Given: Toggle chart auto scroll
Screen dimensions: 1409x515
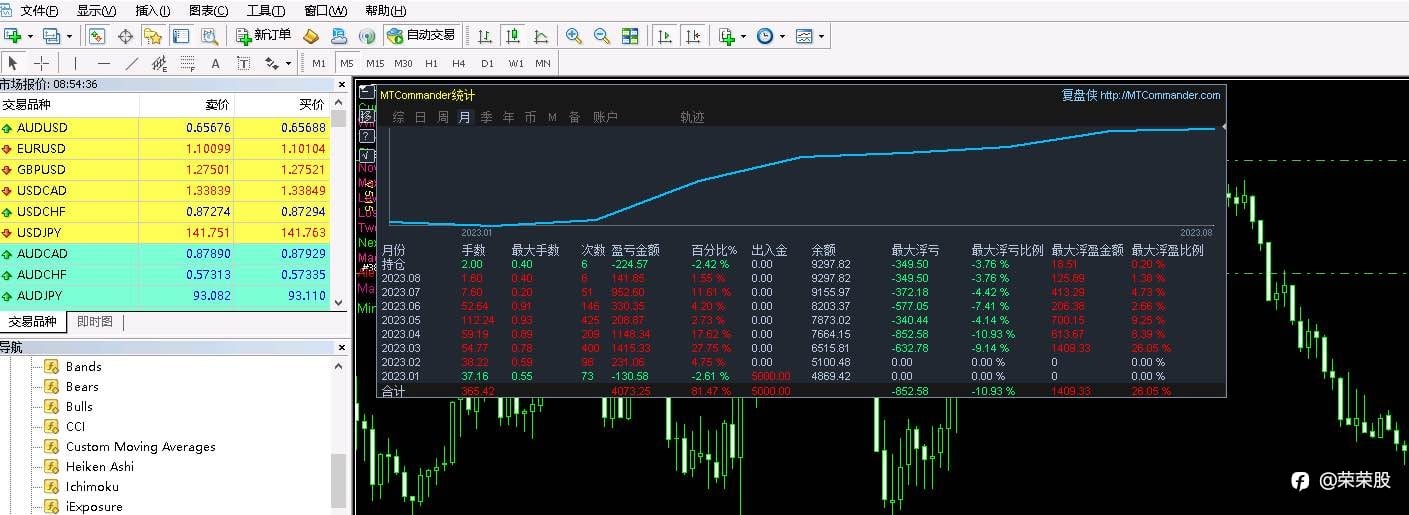Looking at the screenshot, I should coord(664,36).
